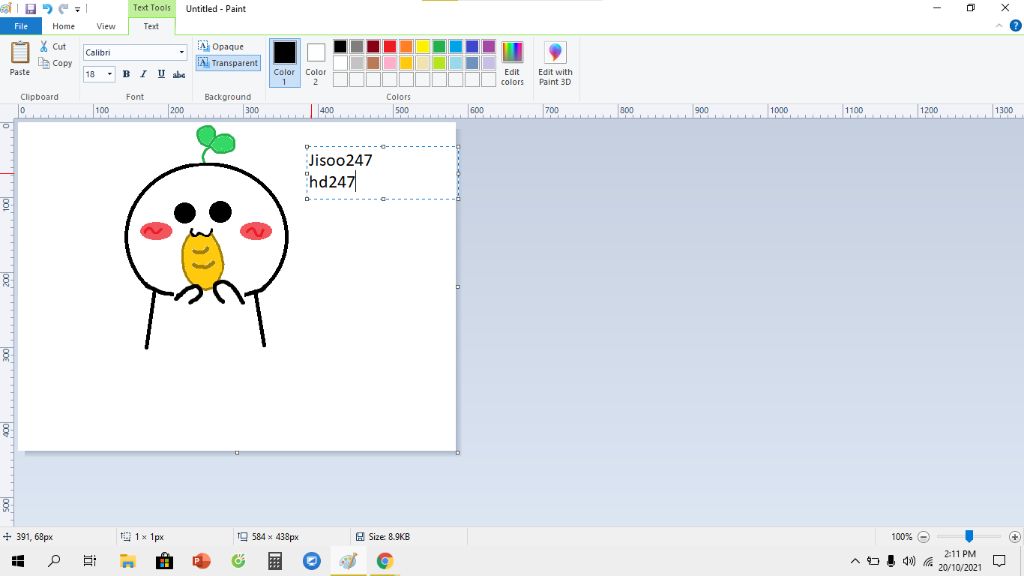Screen dimensions: 1024x576
Task: Open PowerPoint from taskbar
Action: pos(201,561)
